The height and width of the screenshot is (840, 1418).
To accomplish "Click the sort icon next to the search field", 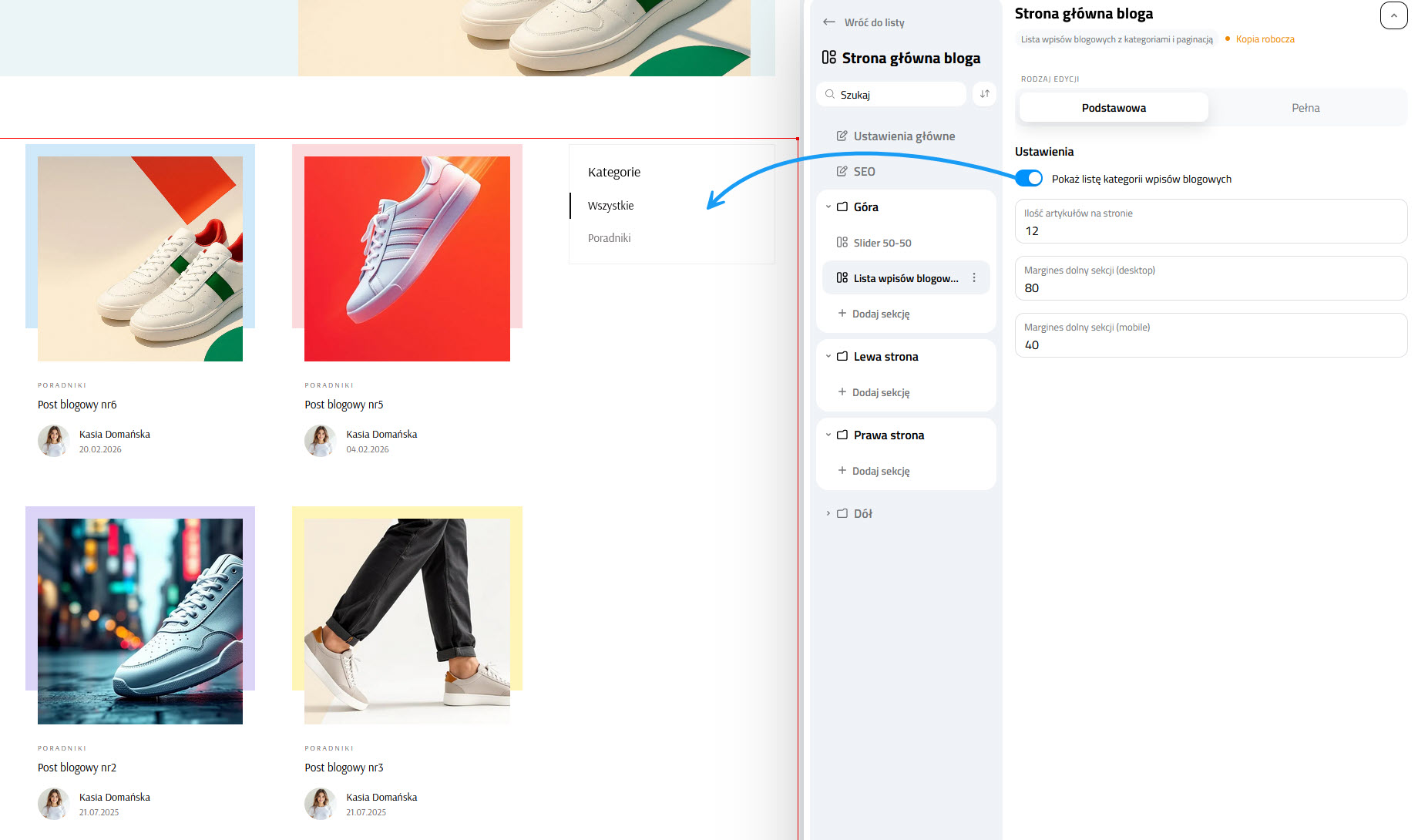I will [x=984, y=94].
